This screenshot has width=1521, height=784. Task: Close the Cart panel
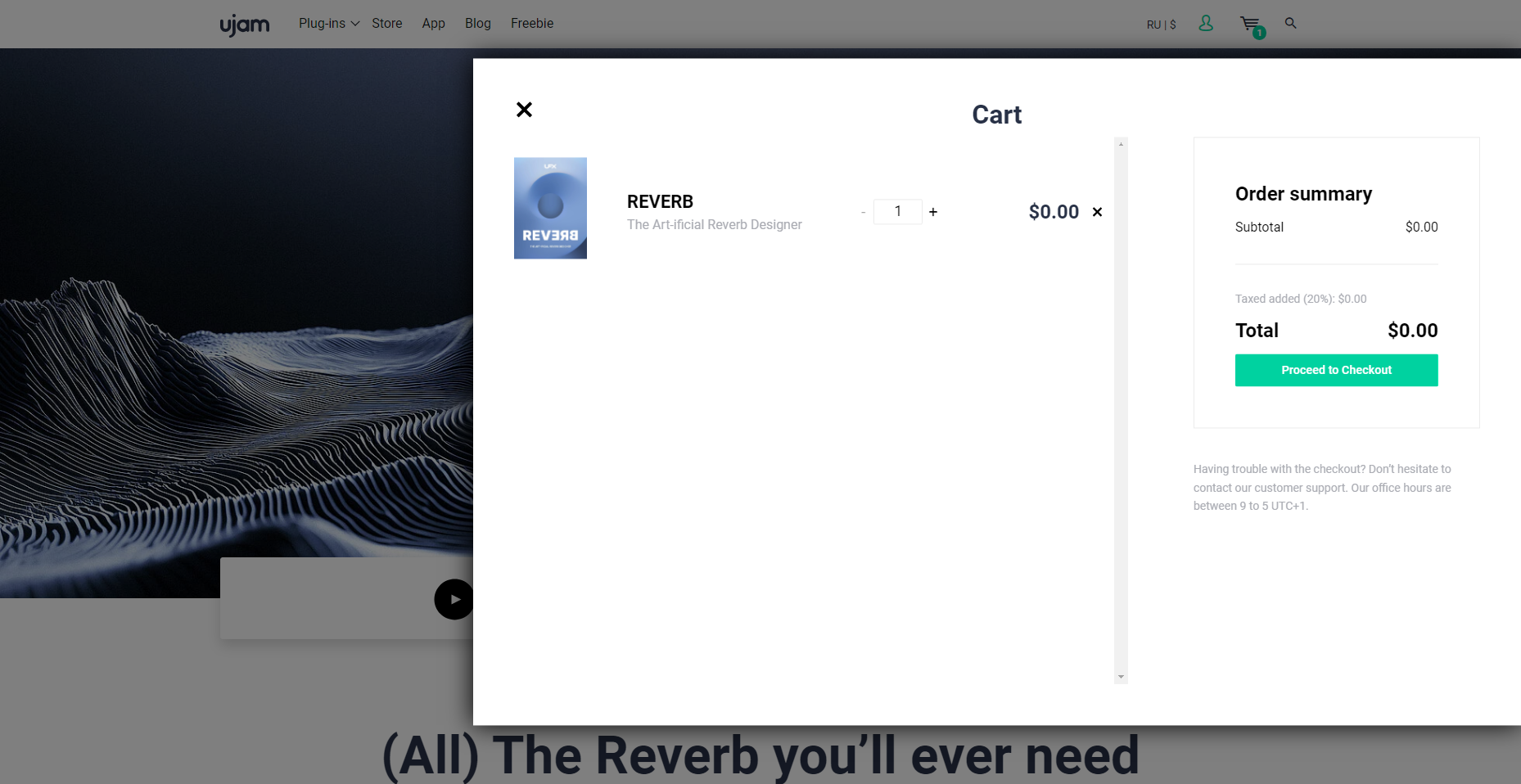(525, 110)
